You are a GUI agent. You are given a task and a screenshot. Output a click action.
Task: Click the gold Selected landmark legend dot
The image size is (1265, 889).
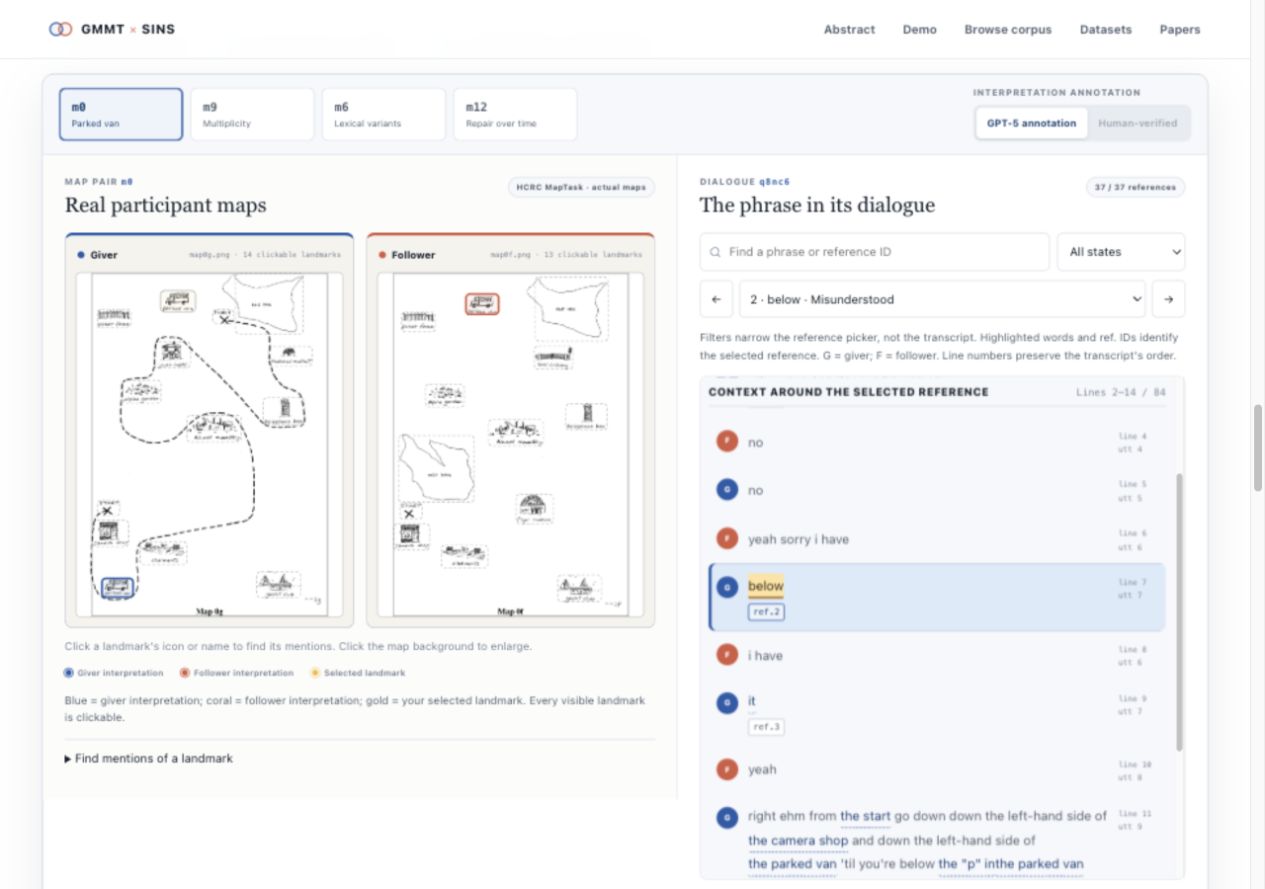point(315,673)
